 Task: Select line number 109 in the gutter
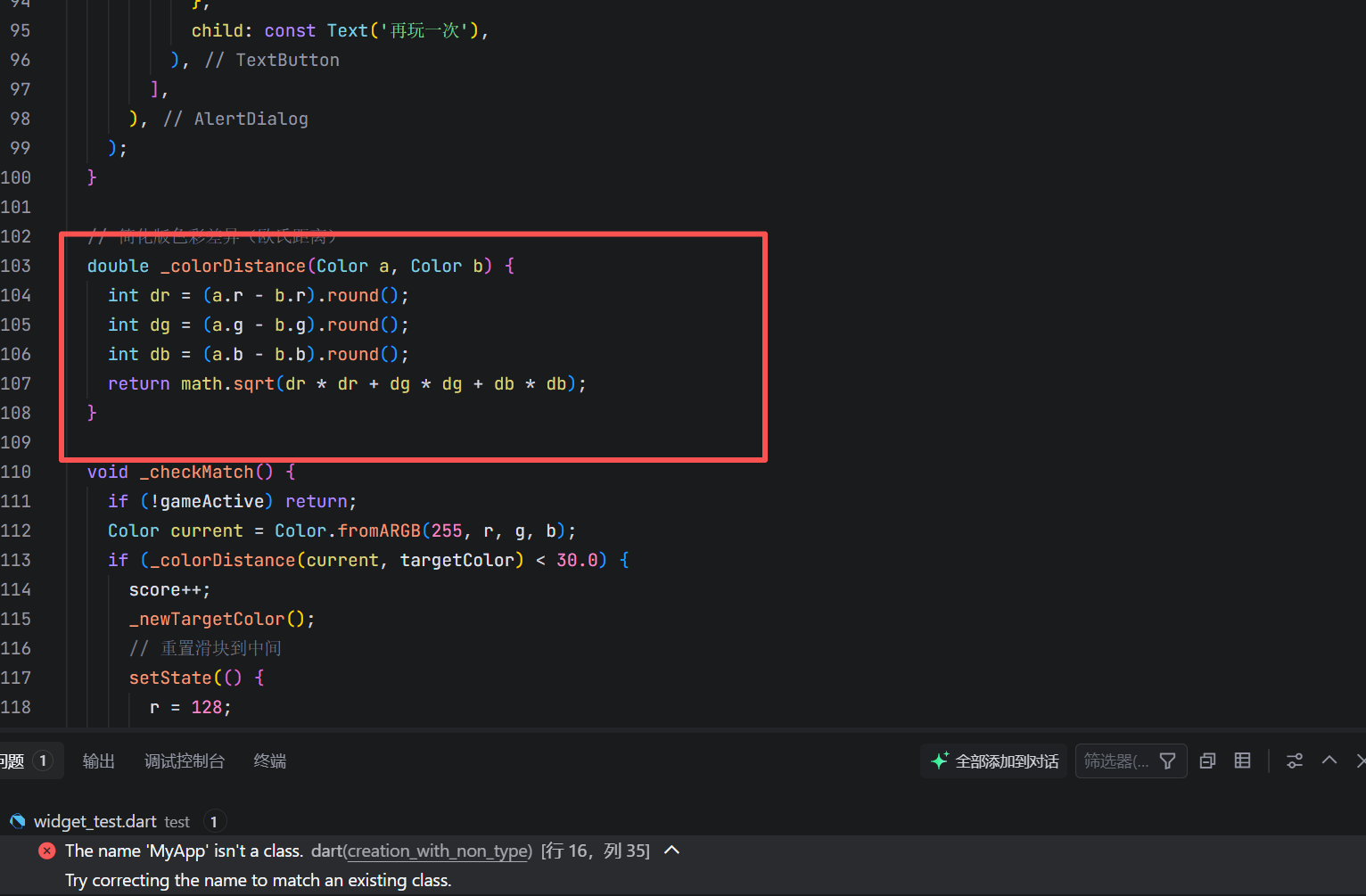click(16, 442)
